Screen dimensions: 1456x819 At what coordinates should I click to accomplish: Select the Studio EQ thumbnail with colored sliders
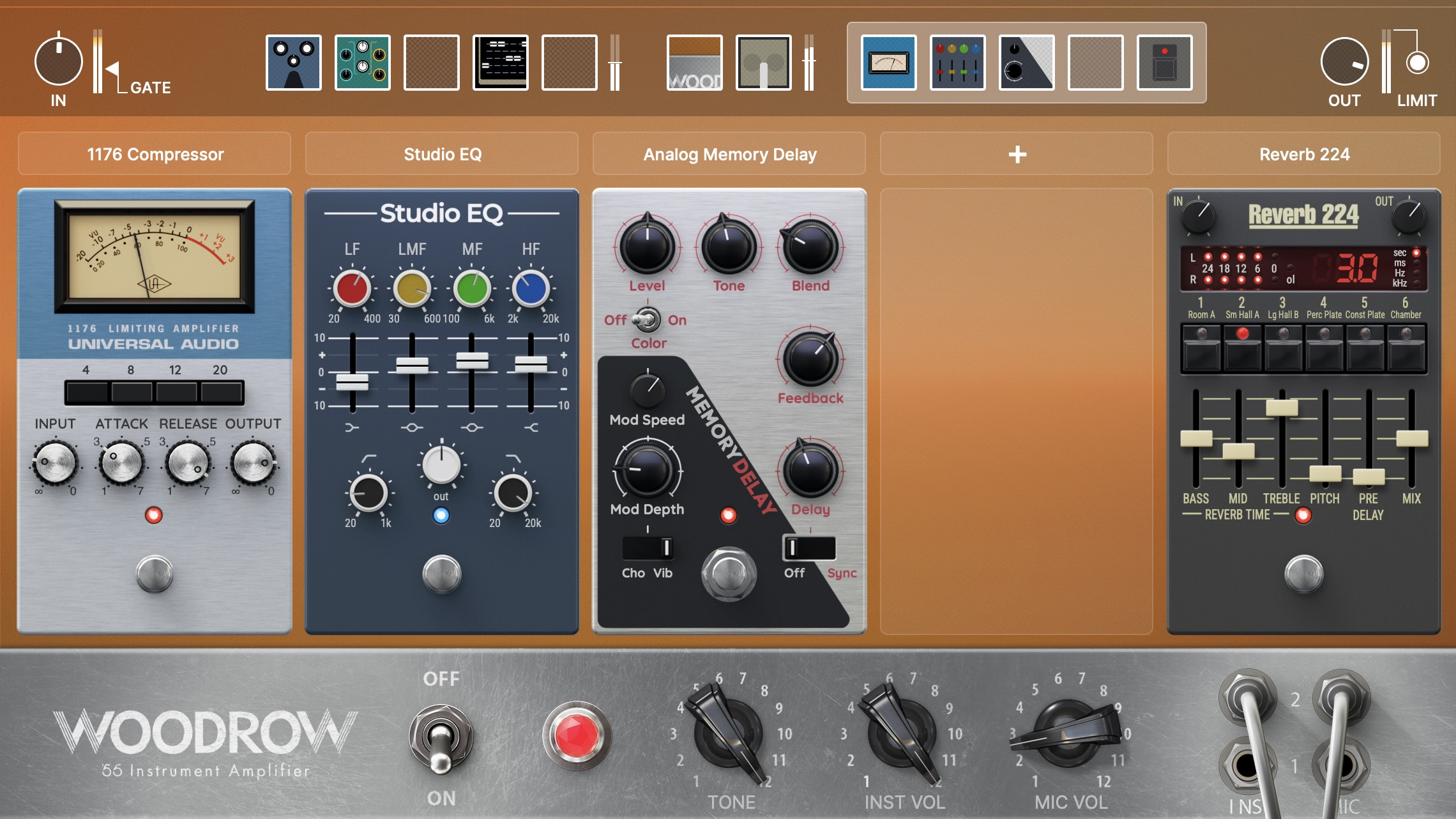coord(957,63)
